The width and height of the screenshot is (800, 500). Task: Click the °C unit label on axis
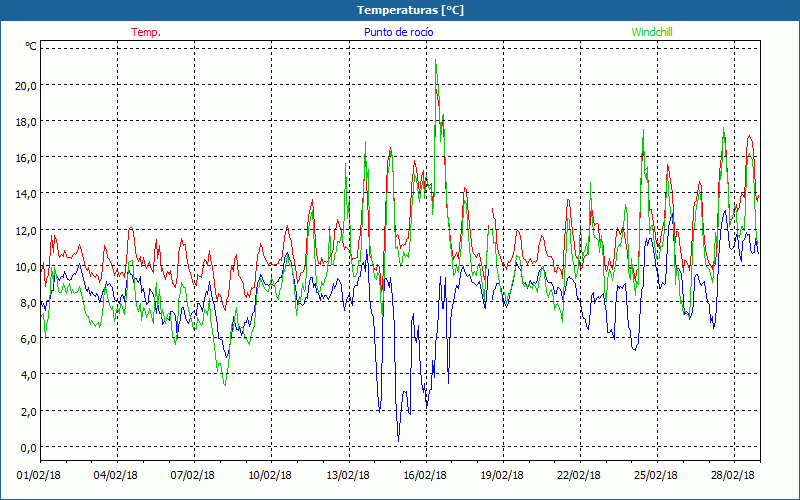pyautogui.click(x=31, y=46)
